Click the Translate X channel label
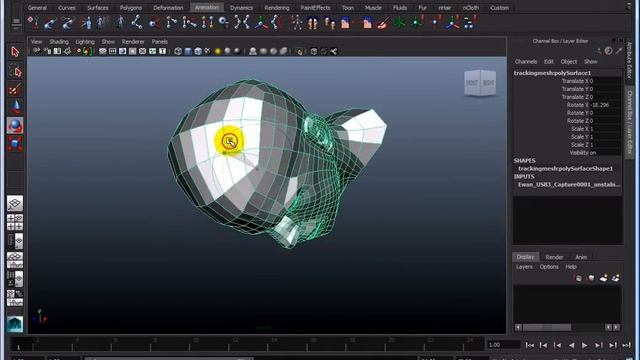Viewport: 640px width, 360px height. click(575, 81)
